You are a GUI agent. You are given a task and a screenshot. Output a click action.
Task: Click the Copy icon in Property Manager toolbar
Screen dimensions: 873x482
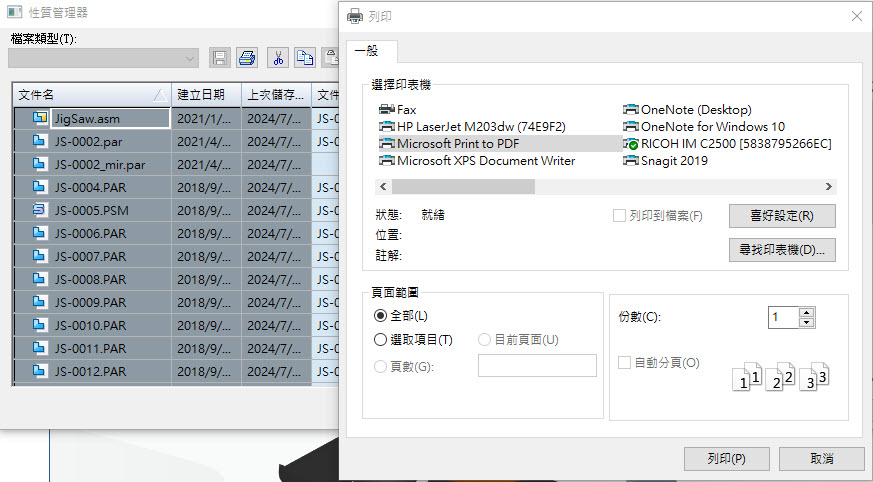pyautogui.click(x=305, y=58)
